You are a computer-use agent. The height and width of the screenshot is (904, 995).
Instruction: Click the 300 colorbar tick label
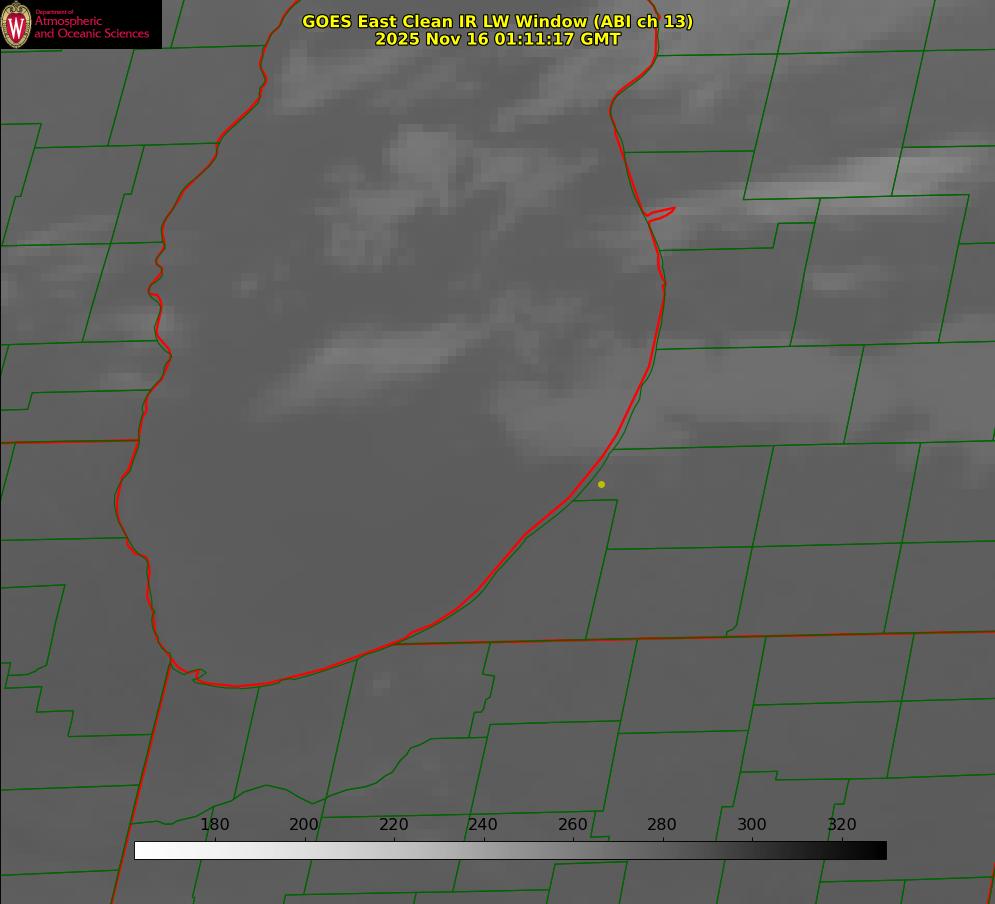coord(752,825)
